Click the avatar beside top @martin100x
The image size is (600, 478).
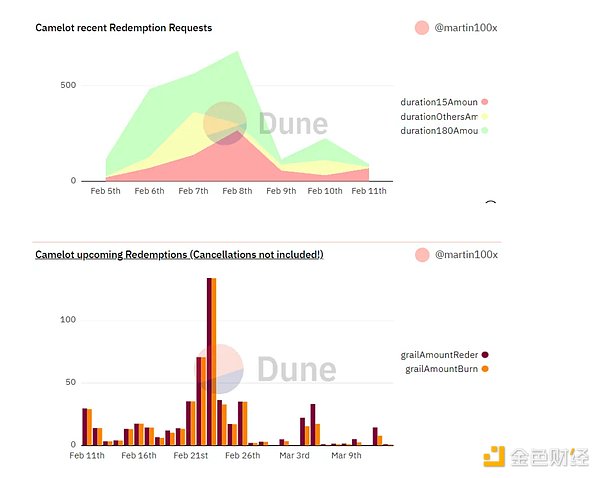[x=421, y=28]
